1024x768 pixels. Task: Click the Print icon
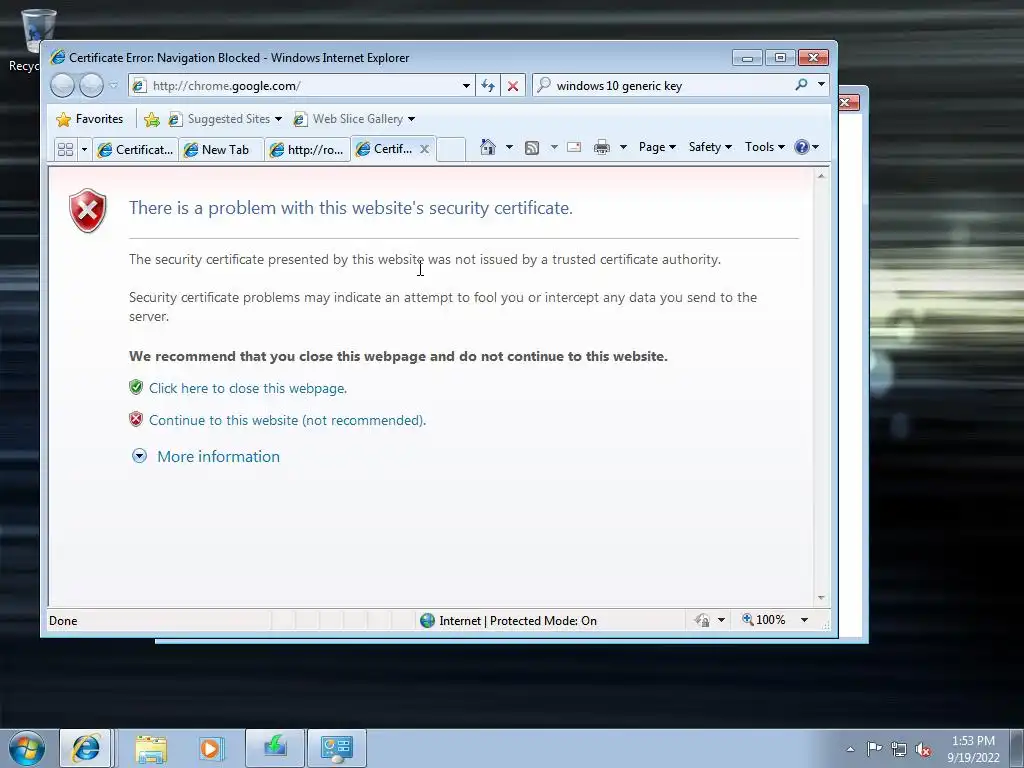pos(601,148)
